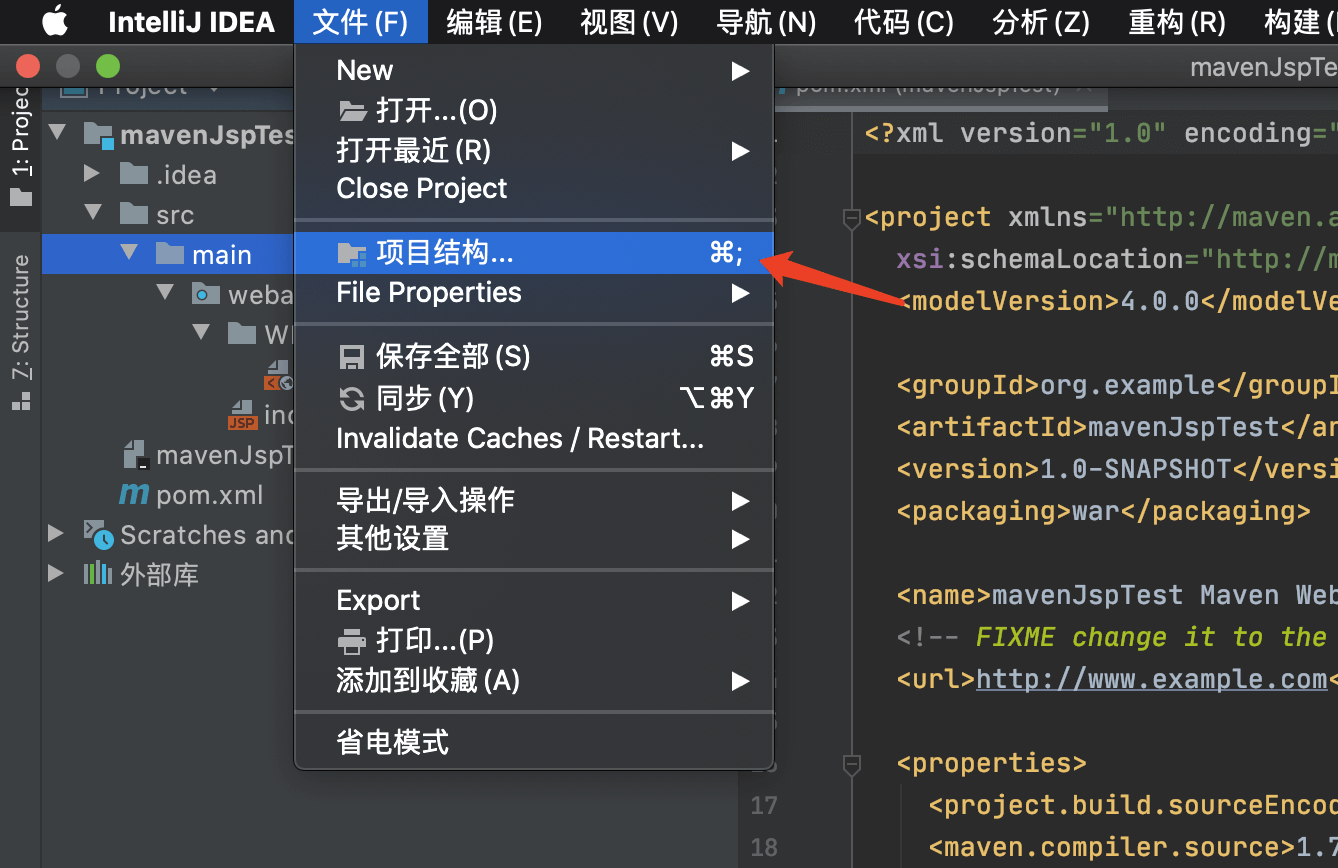
Task: Choose Invalidate Caches / Restart option
Action: pos(520,438)
